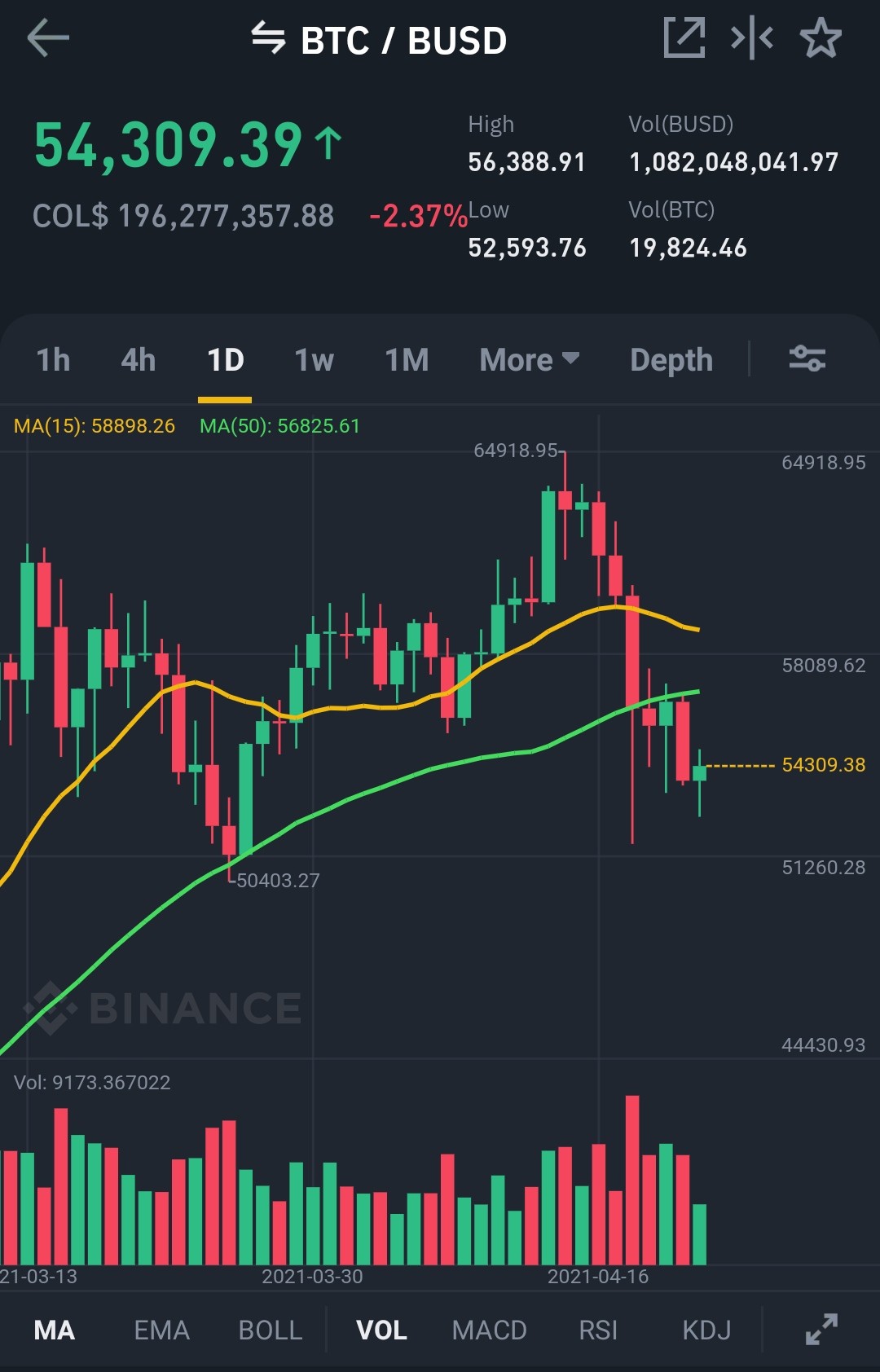Switch to the 4h timeframe tab

click(139, 359)
